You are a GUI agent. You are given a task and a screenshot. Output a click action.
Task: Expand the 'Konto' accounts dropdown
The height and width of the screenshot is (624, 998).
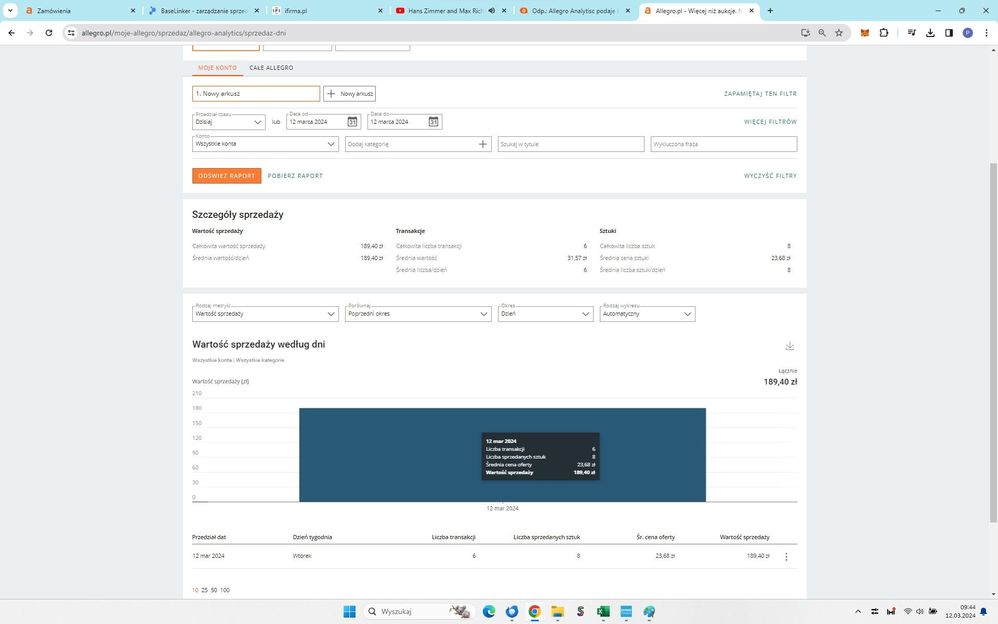266,144
